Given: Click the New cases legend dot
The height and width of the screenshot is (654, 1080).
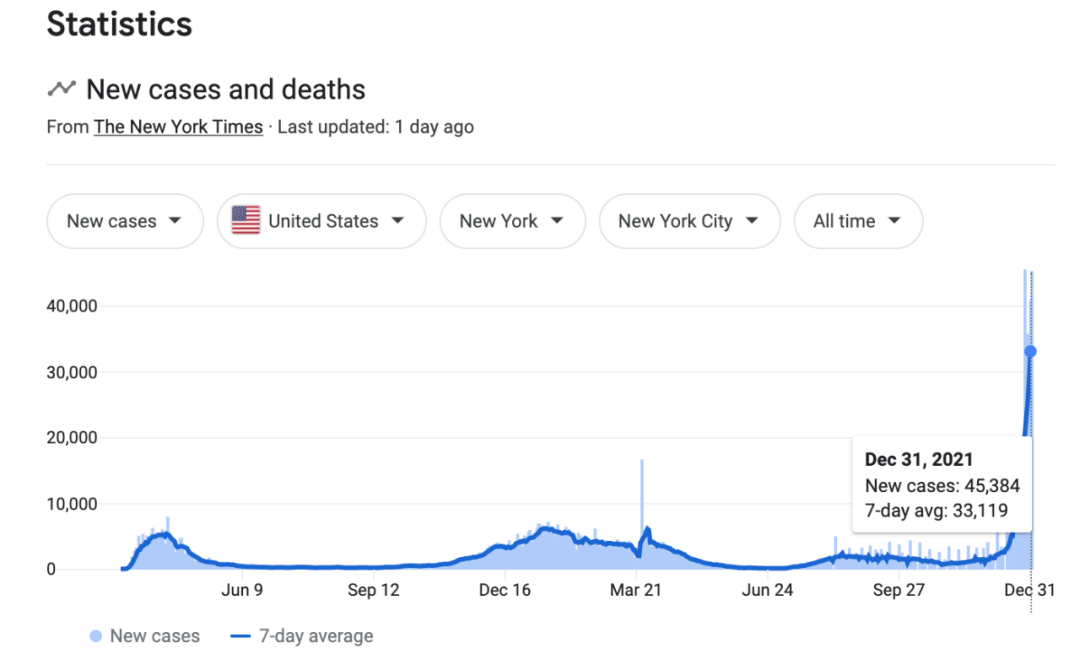Looking at the screenshot, I should click(96, 636).
